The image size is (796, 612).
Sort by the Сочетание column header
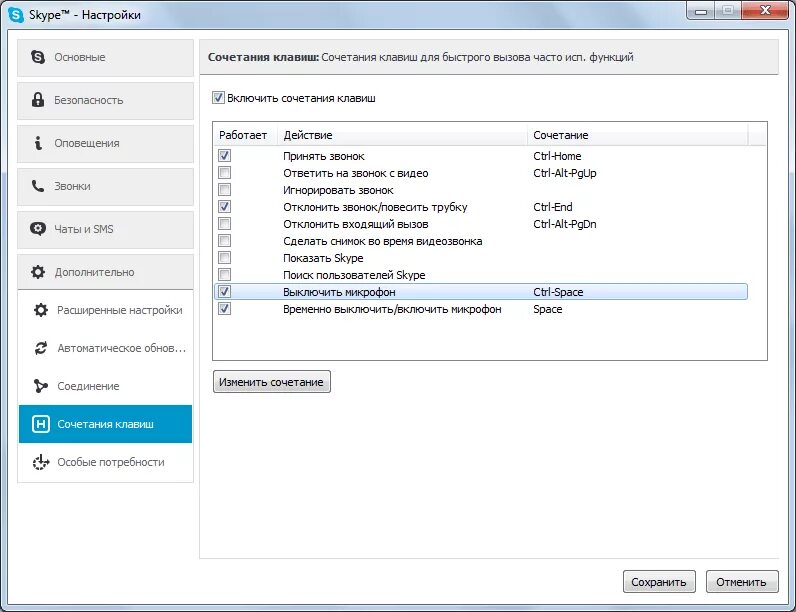pyautogui.click(x=638, y=135)
